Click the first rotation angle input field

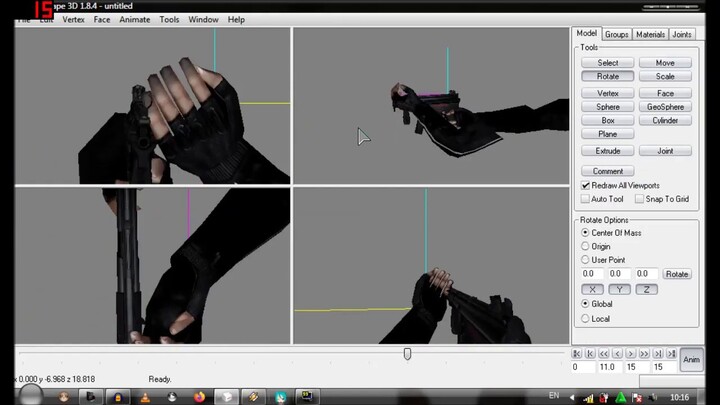592,274
